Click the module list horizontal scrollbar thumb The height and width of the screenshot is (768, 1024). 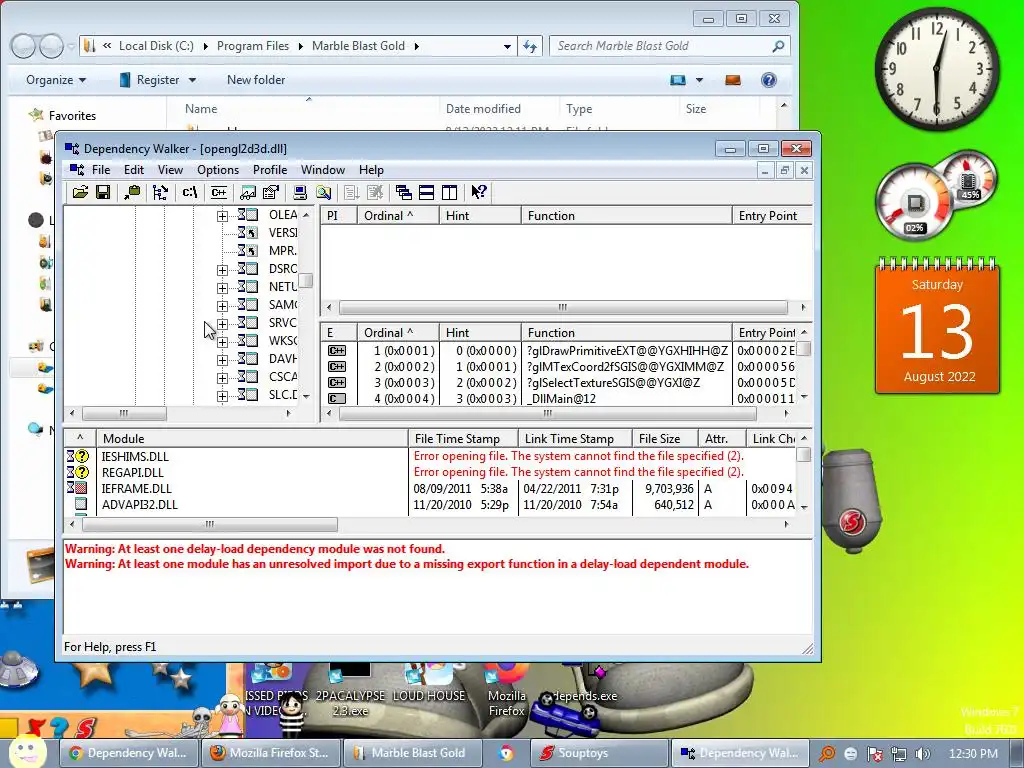(x=210, y=524)
